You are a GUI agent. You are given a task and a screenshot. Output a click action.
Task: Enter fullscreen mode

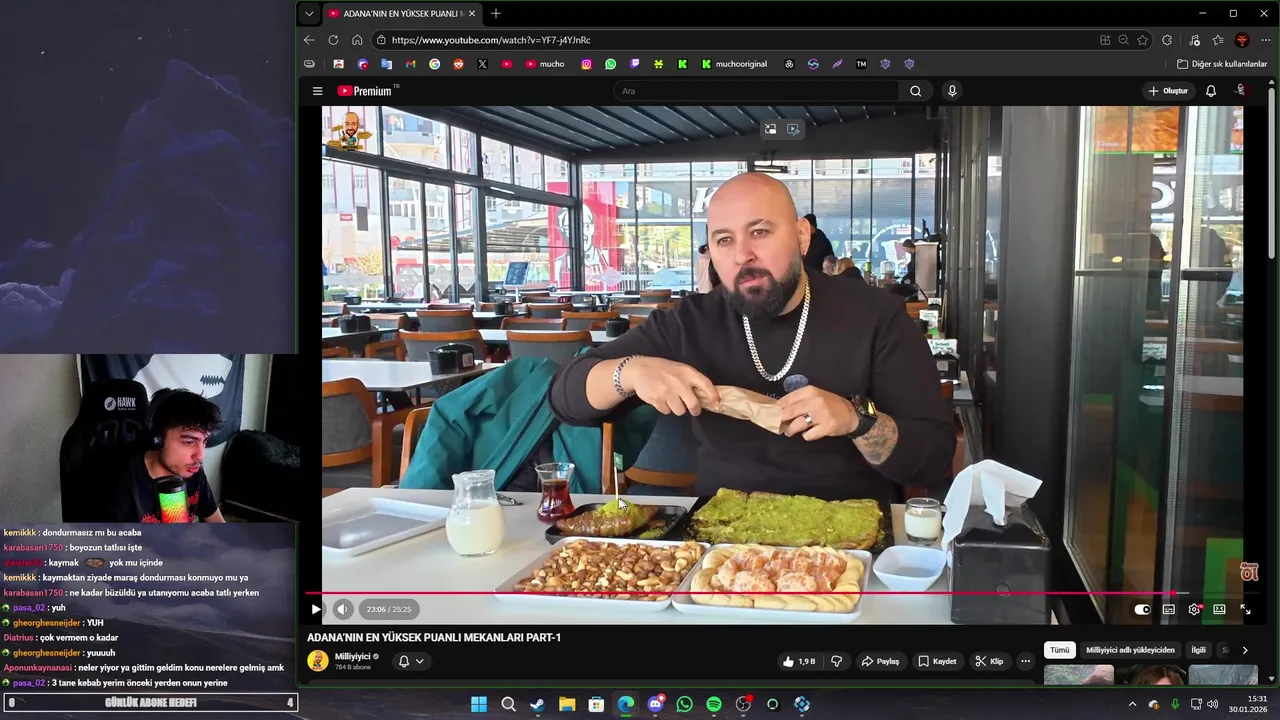point(1246,609)
